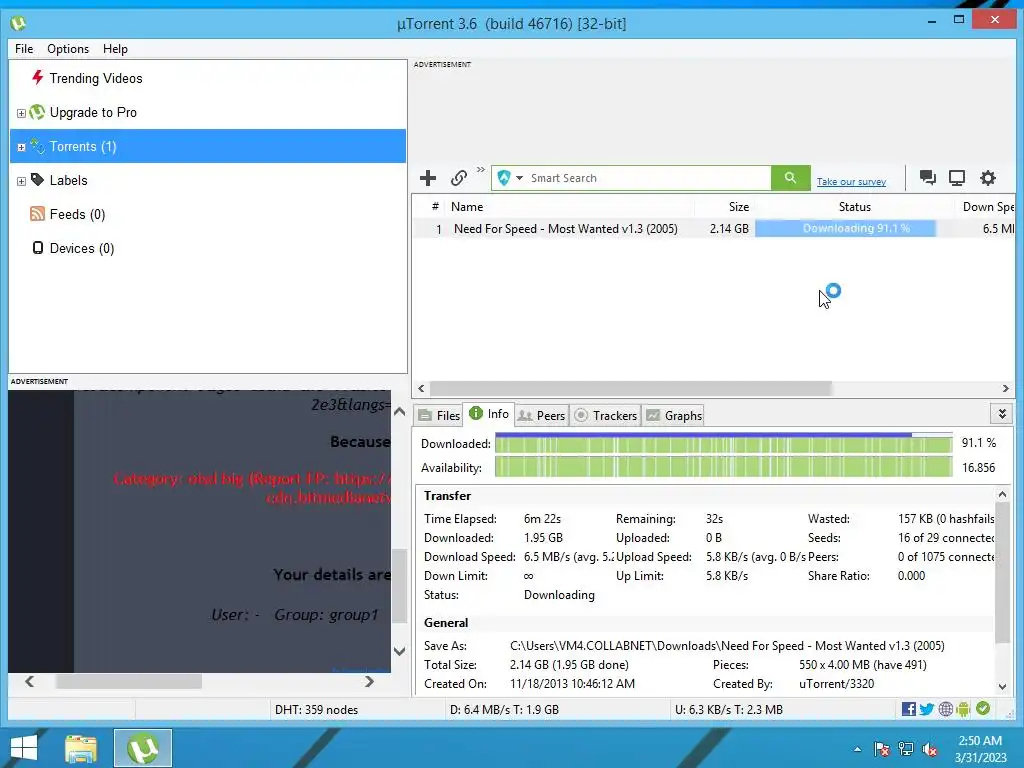Click the Add Torrent from URL link icon
Image resolution: width=1024 pixels, height=768 pixels.
point(459,178)
